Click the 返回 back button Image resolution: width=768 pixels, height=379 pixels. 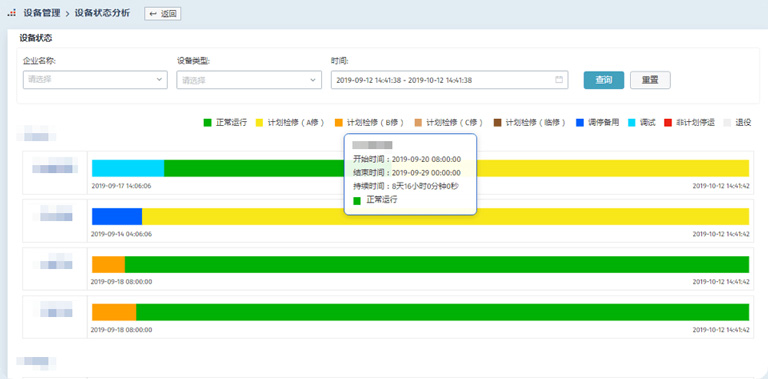(x=163, y=14)
